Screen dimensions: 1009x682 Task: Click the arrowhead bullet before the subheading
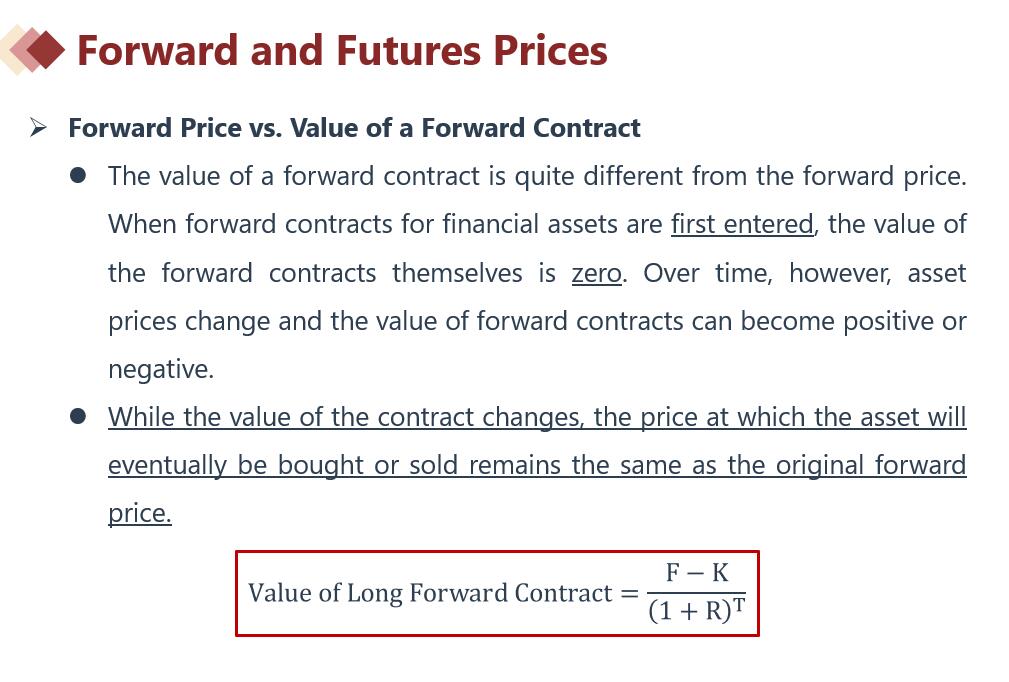coord(38,127)
